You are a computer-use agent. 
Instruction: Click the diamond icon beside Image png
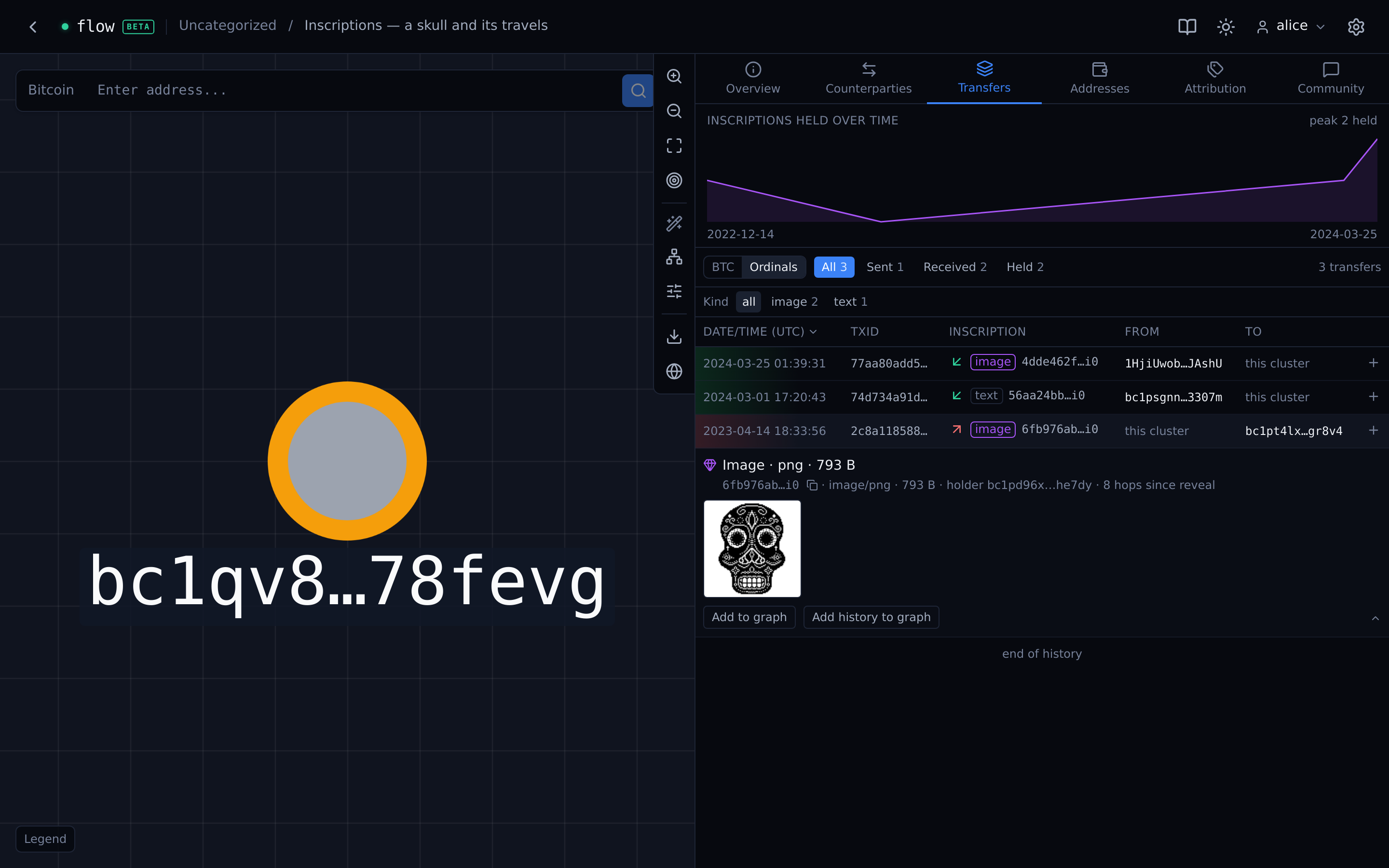coord(709,465)
